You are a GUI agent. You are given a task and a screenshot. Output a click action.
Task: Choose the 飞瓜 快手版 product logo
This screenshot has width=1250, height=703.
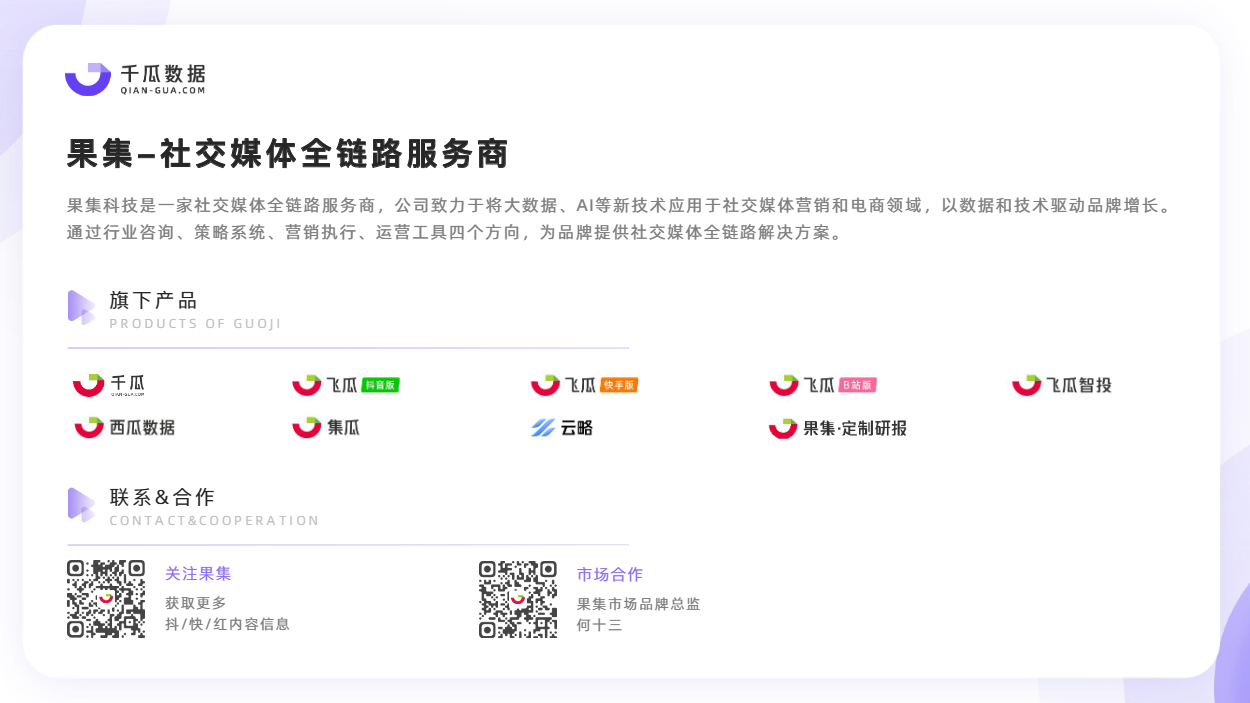(x=584, y=385)
